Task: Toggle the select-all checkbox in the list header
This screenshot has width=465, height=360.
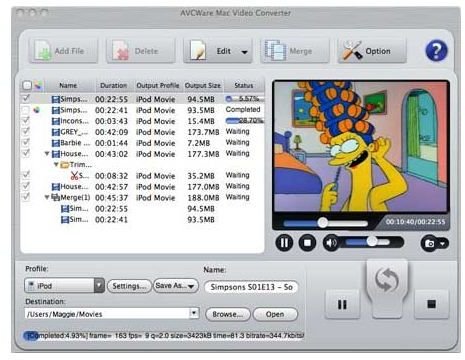Action: [27, 85]
